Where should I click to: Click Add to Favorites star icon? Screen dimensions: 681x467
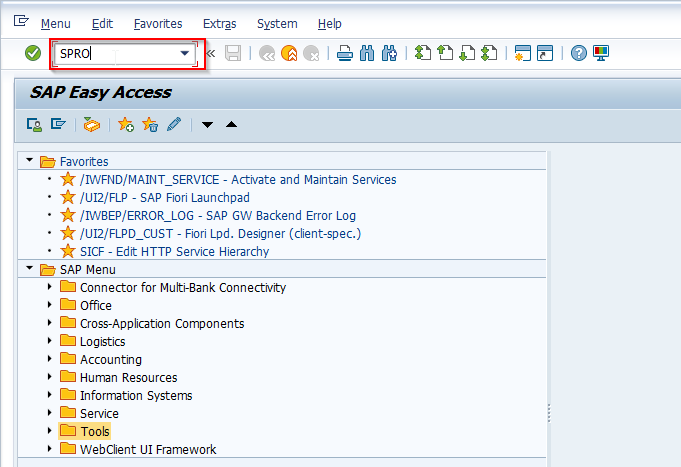(x=126, y=125)
